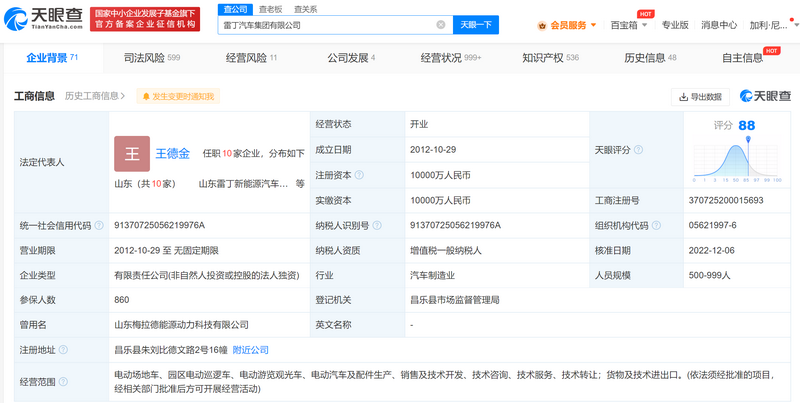Click the 增值税一般纳税人 value
The image size is (800, 403).
446,250
